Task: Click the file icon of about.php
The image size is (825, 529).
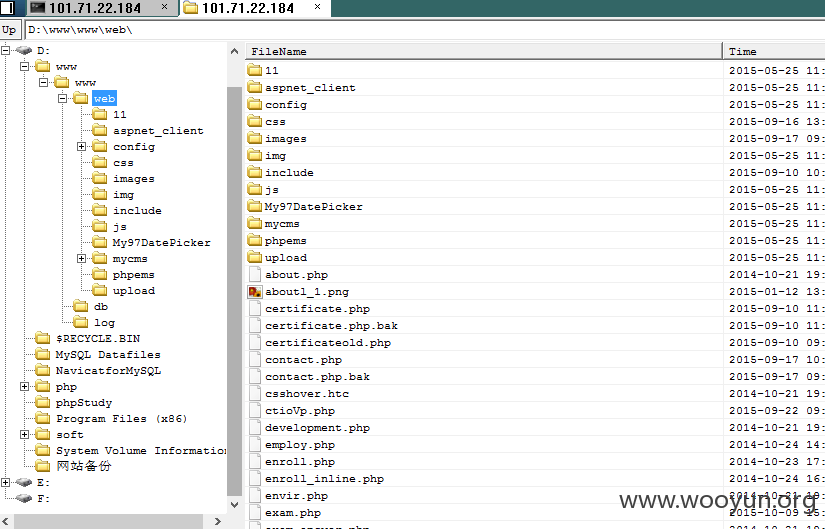Action: tap(255, 274)
